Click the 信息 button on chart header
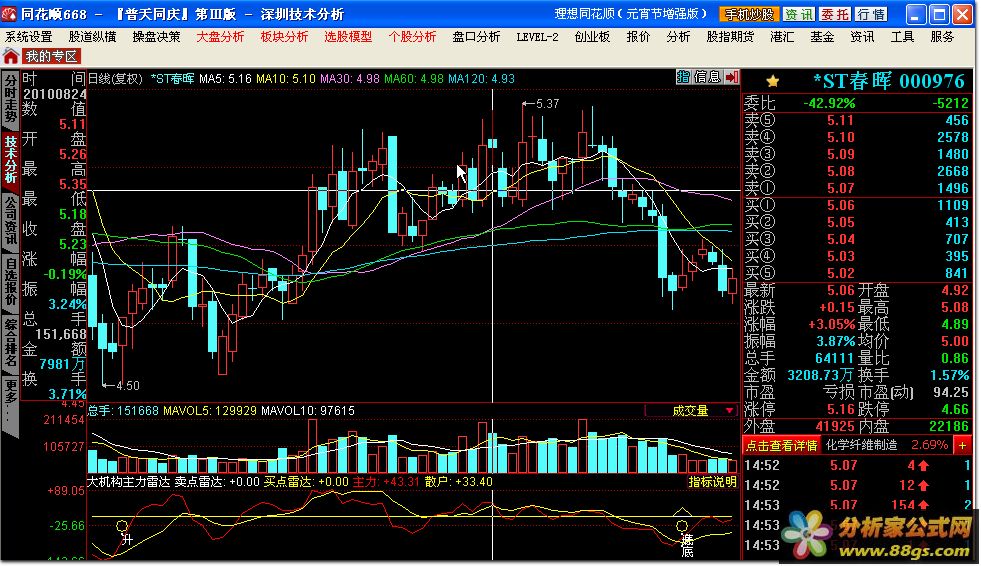This screenshot has width=981, height=566. [707, 77]
